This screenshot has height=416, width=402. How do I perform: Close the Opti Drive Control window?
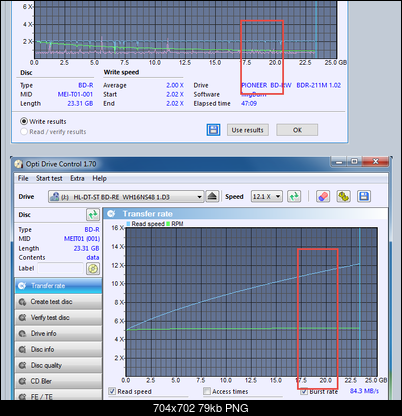click(375, 162)
